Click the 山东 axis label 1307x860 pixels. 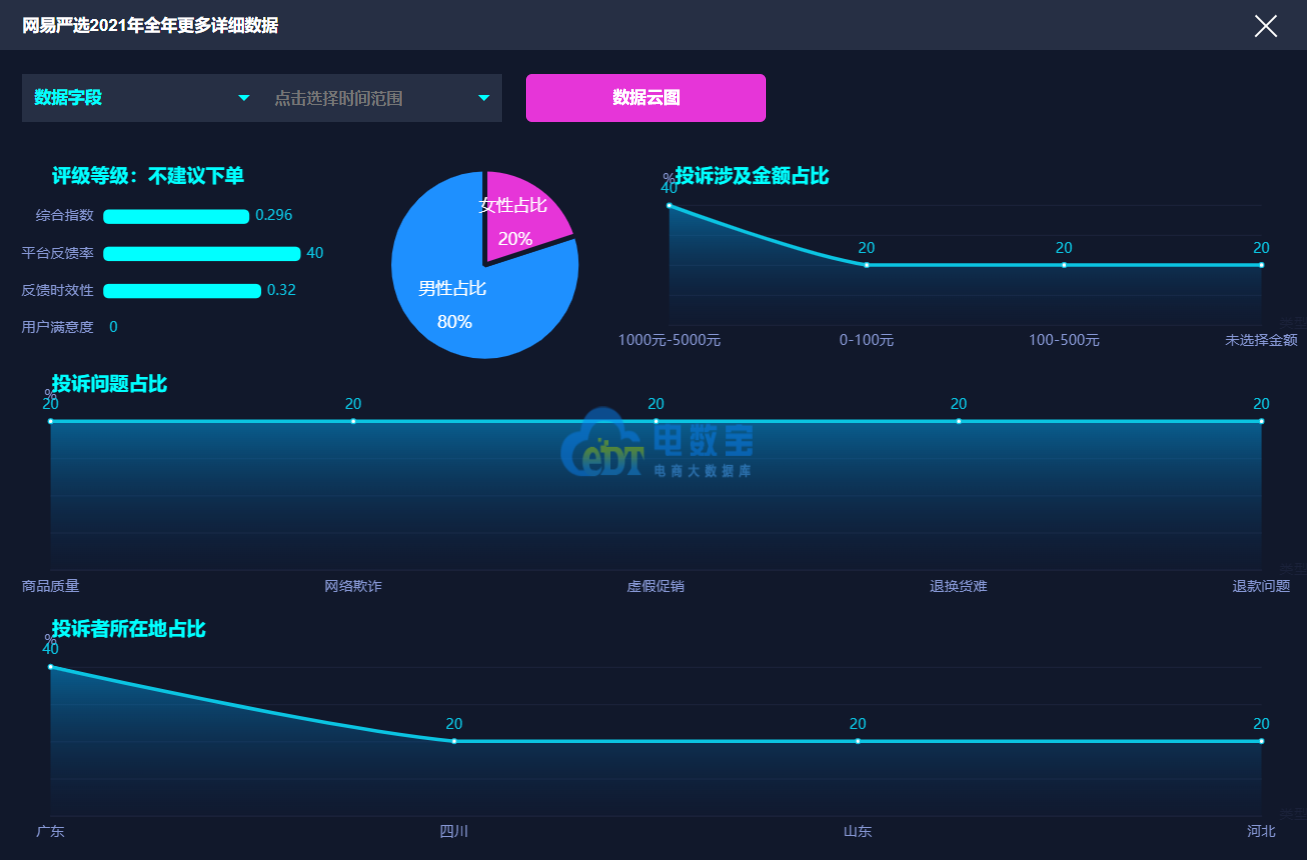[857, 831]
